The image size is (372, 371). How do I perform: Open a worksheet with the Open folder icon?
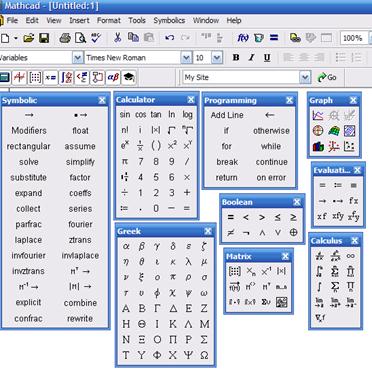tap(29, 38)
